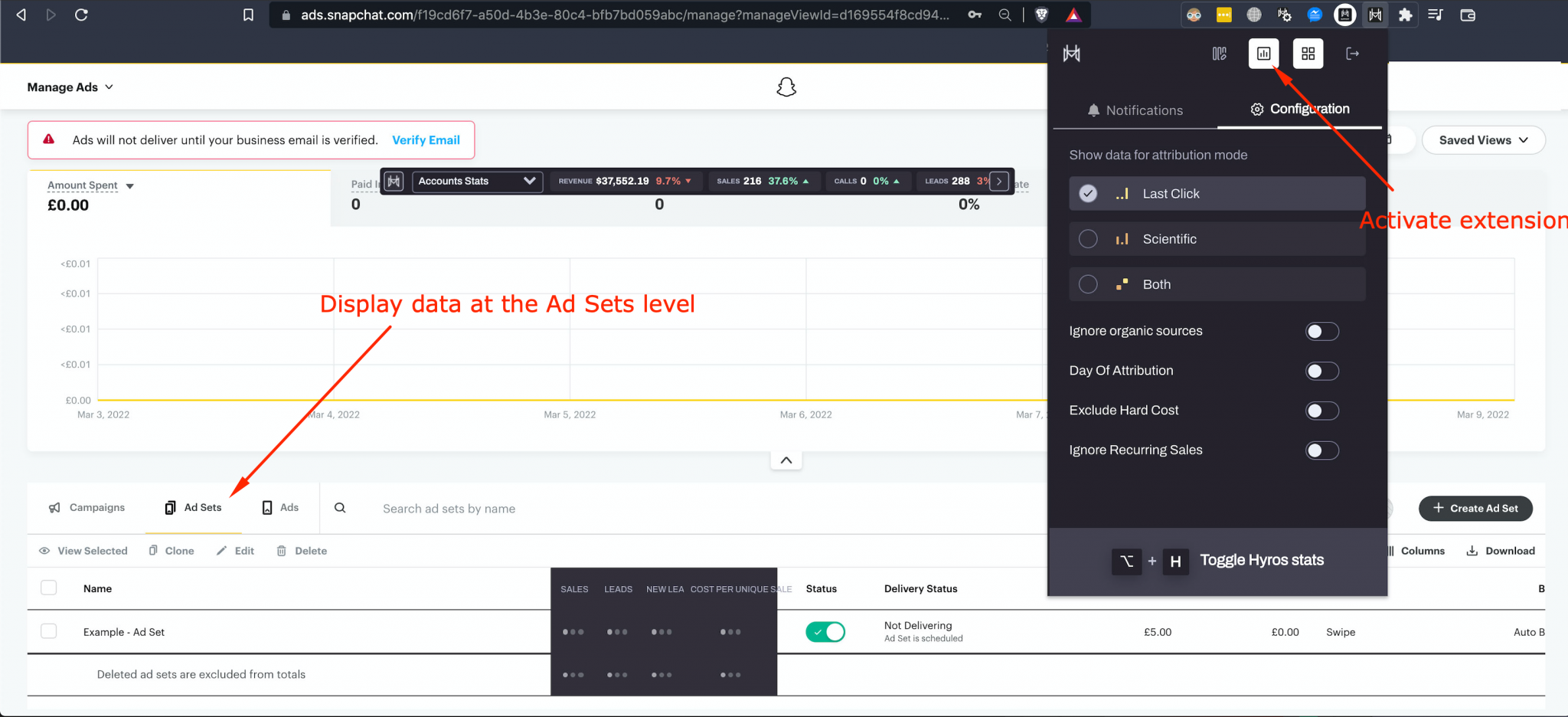
Task: Open the Manage Ads dropdown
Action: (70, 87)
